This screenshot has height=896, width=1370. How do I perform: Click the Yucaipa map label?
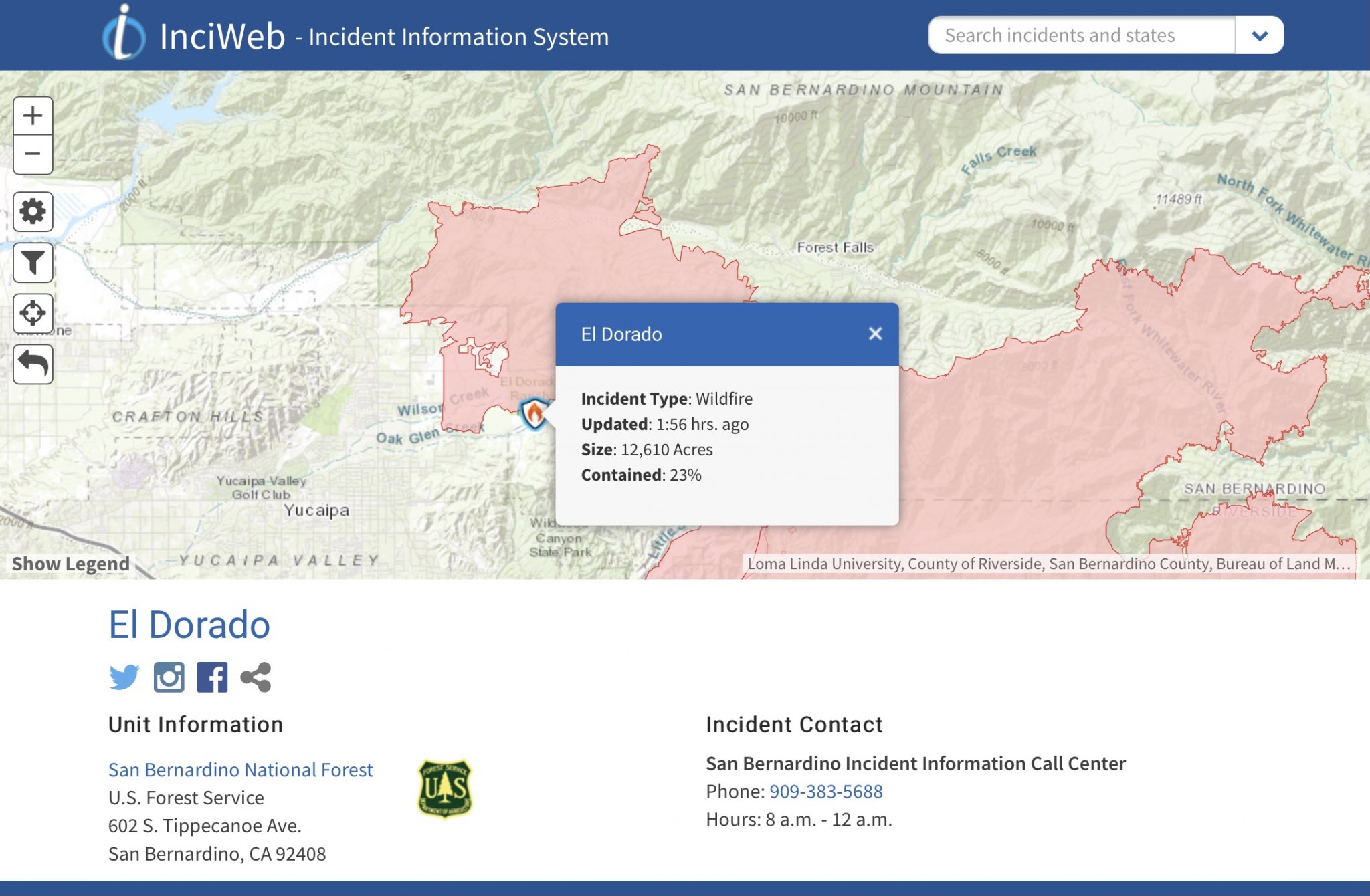(x=316, y=510)
